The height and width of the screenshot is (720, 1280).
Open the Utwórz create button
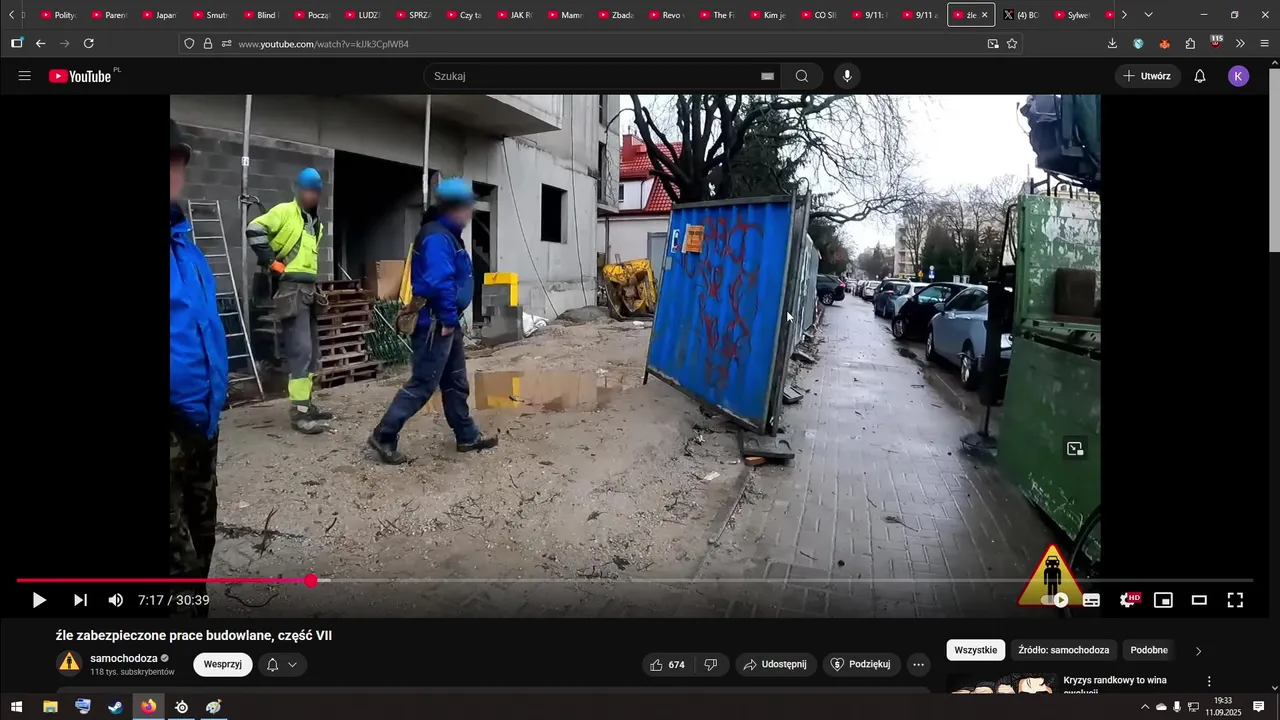click(1147, 76)
